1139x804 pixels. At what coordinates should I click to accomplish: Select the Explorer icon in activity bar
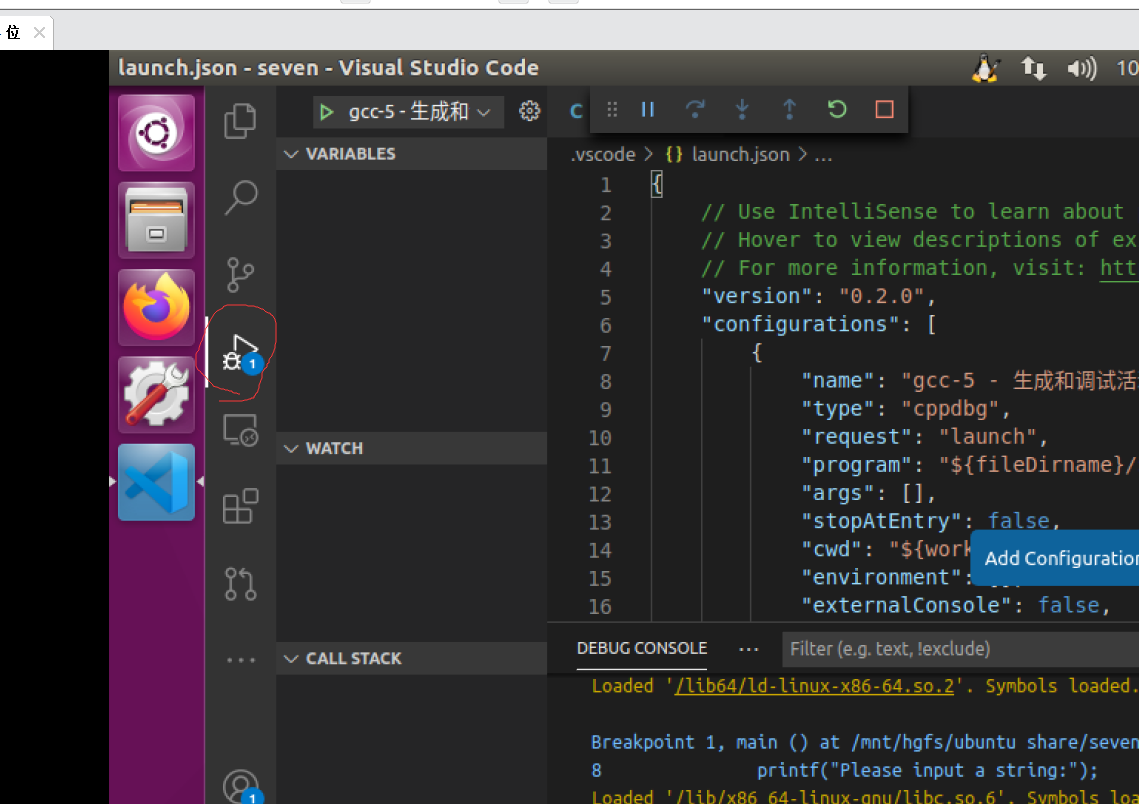(x=240, y=120)
